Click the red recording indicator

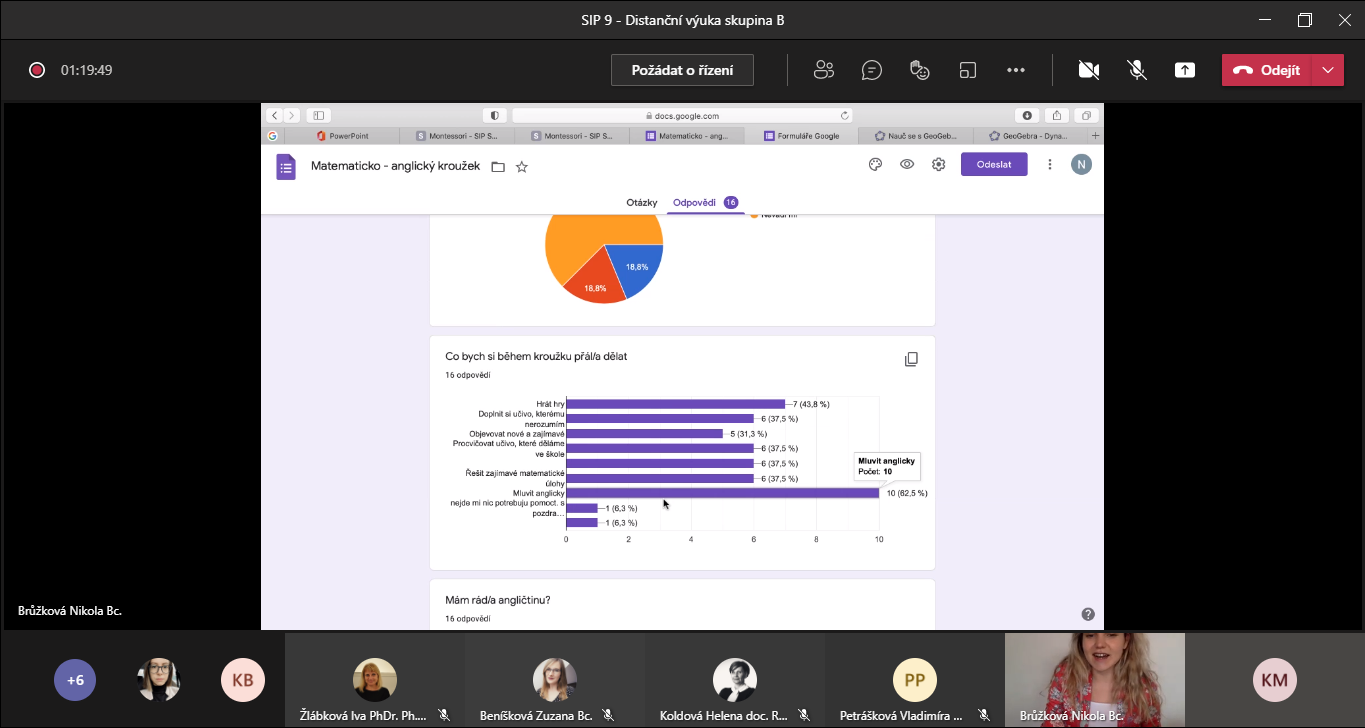[x=37, y=70]
